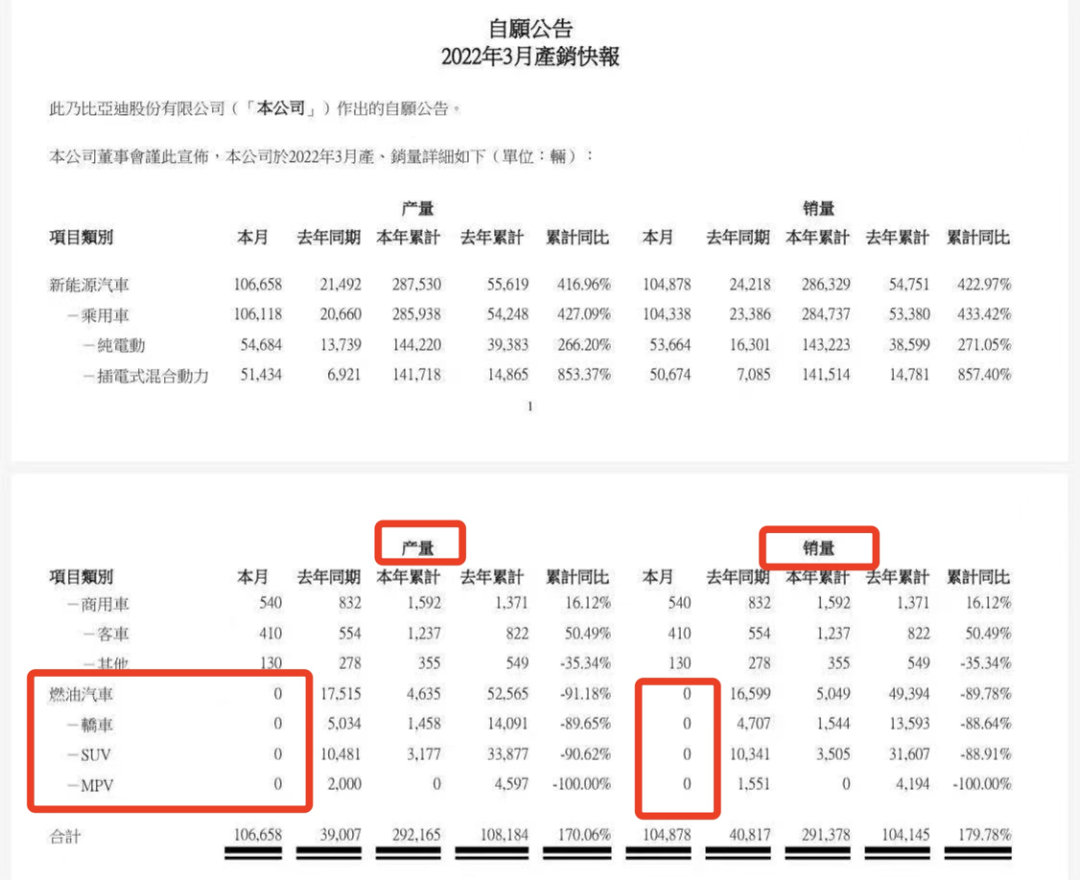Click the 客車 row label
This screenshot has width=1080, height=880.
point(113,634)
